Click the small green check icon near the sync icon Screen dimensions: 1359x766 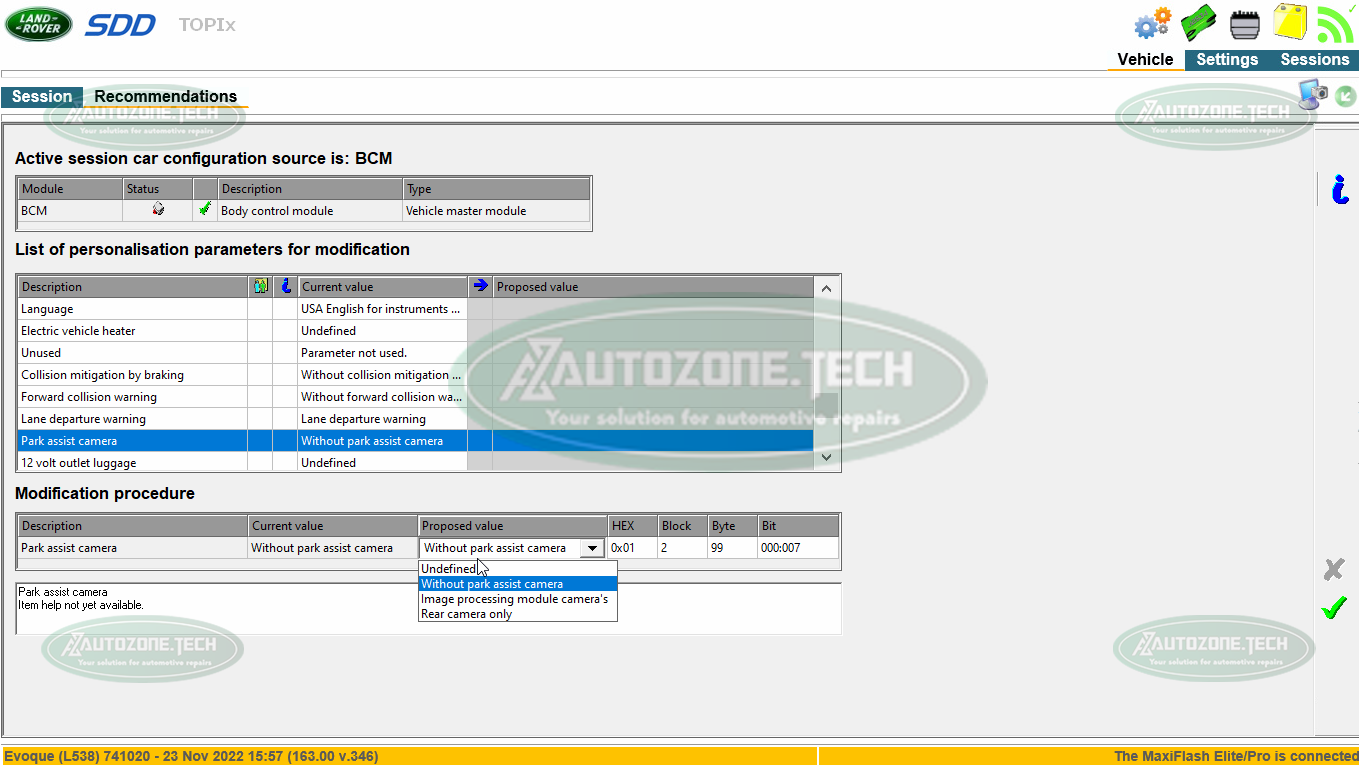pos(1345,96)
